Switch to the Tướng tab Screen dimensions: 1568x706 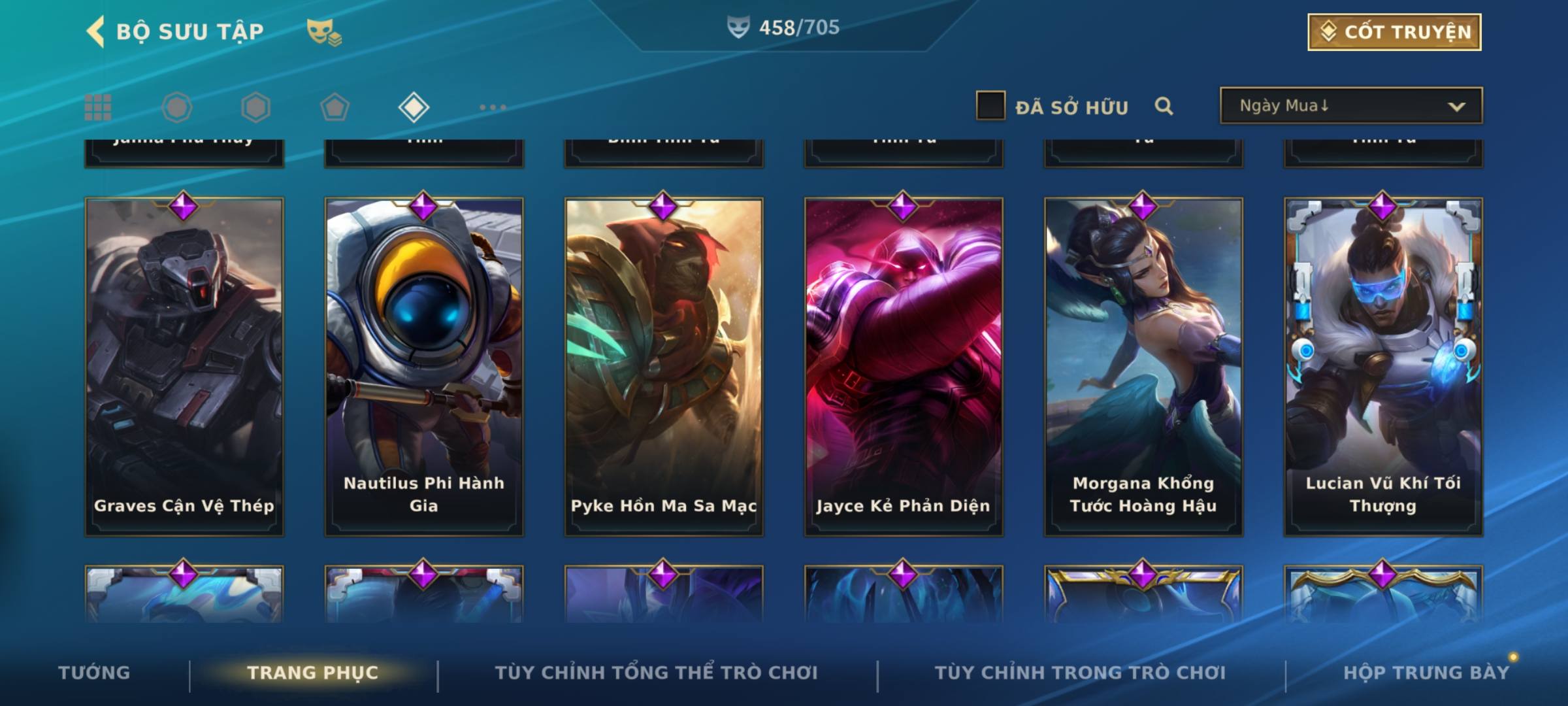pyautogui.click(x=94, y=672)
